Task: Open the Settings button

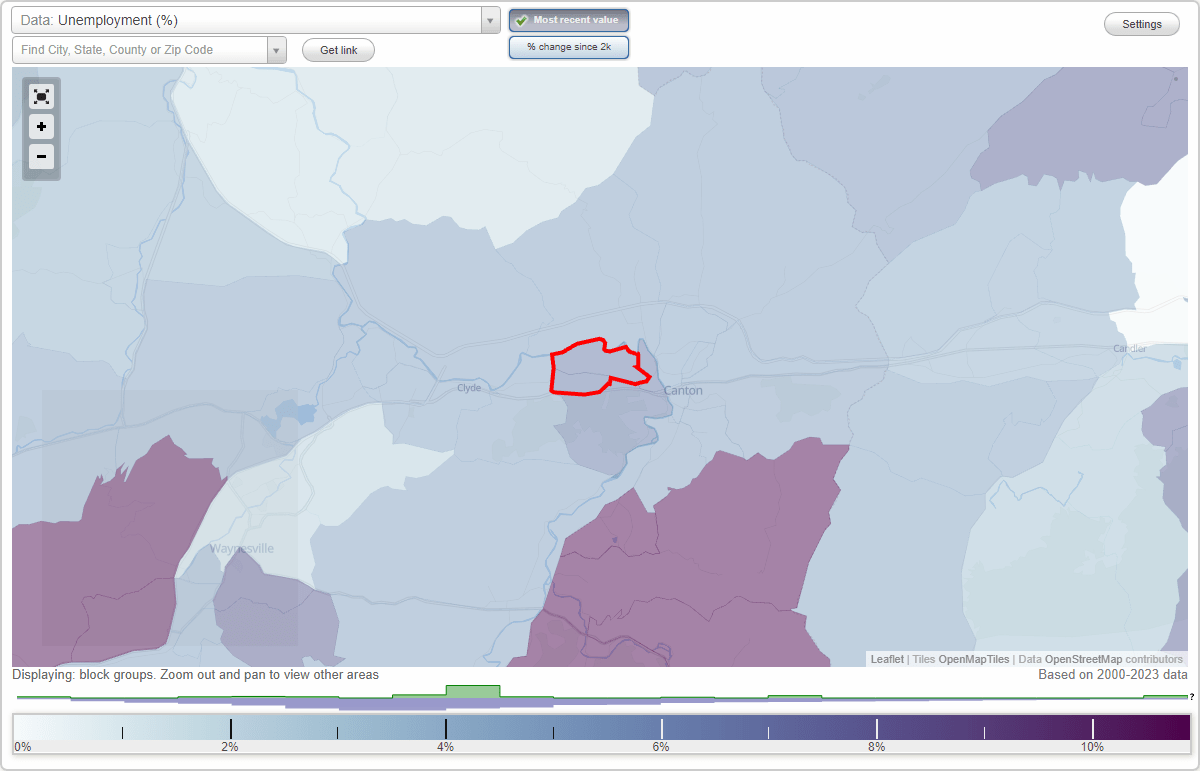Action: (1141, 23)
